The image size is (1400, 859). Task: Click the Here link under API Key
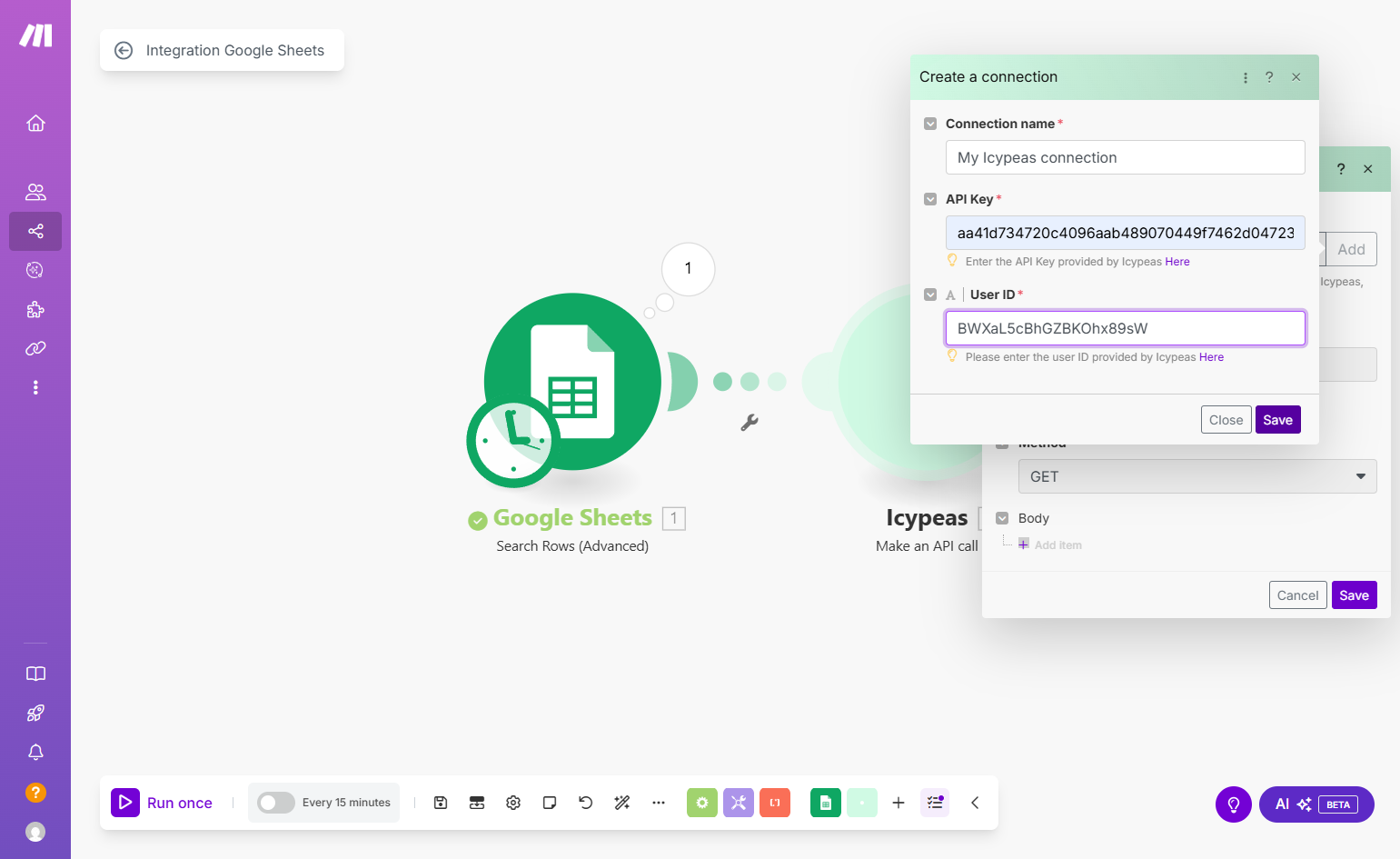coord(1177,262)
